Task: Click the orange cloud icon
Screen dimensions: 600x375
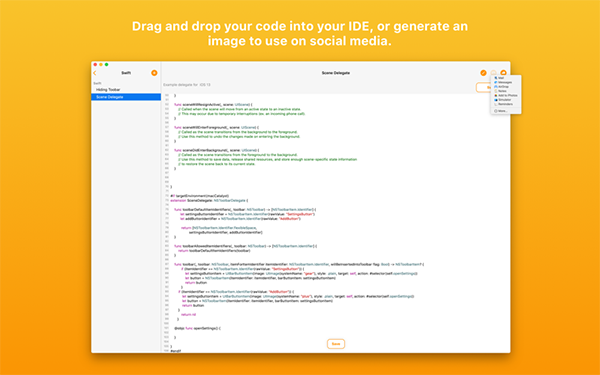Action: [504, 73]
